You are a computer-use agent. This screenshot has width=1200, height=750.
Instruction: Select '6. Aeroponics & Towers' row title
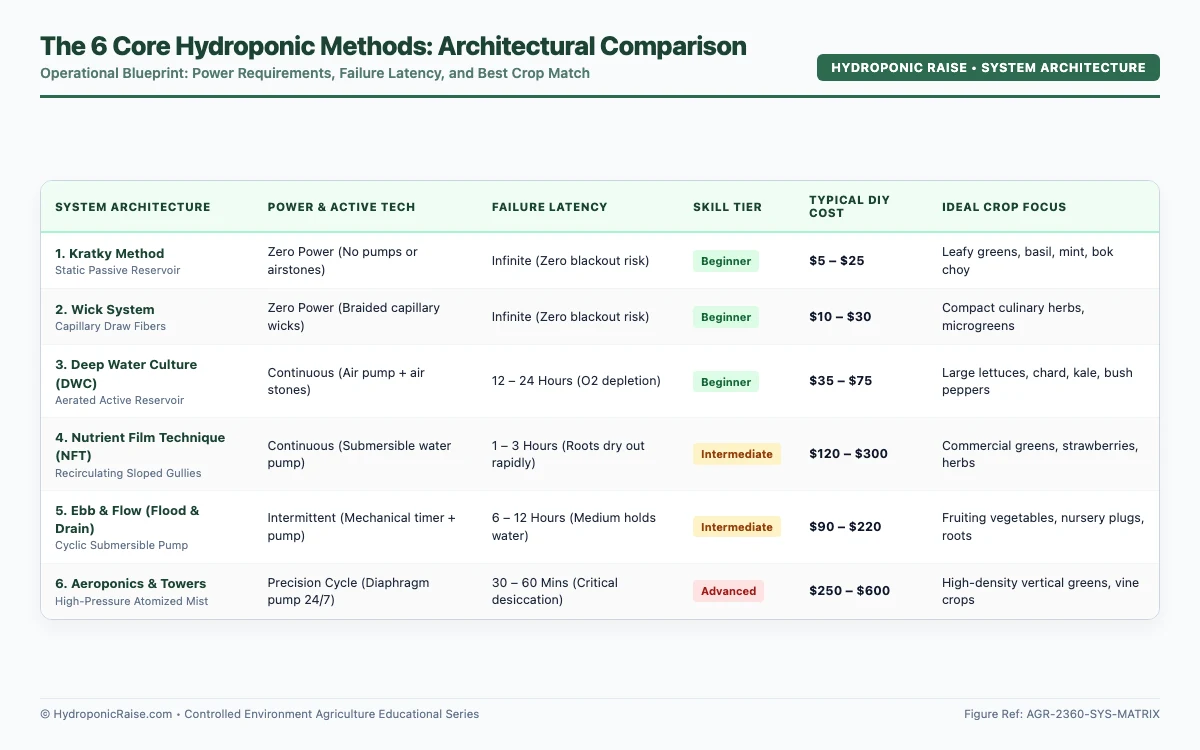tap(131, 583)
